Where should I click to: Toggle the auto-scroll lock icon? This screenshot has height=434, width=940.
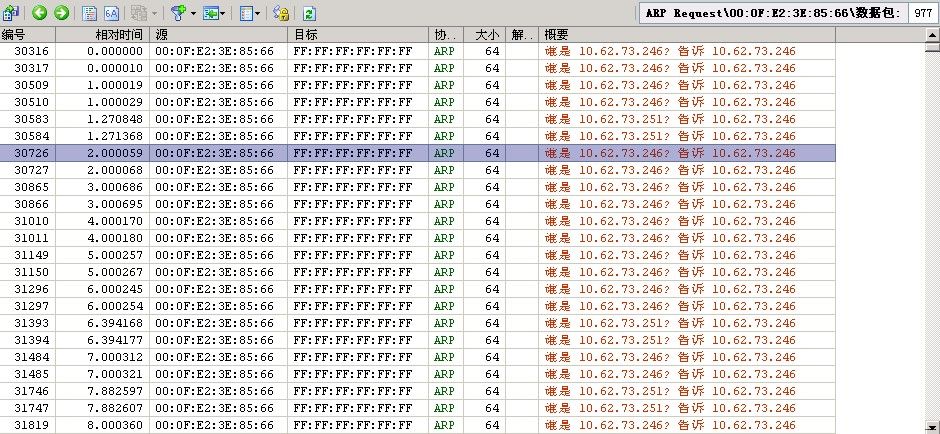point(281,13)
